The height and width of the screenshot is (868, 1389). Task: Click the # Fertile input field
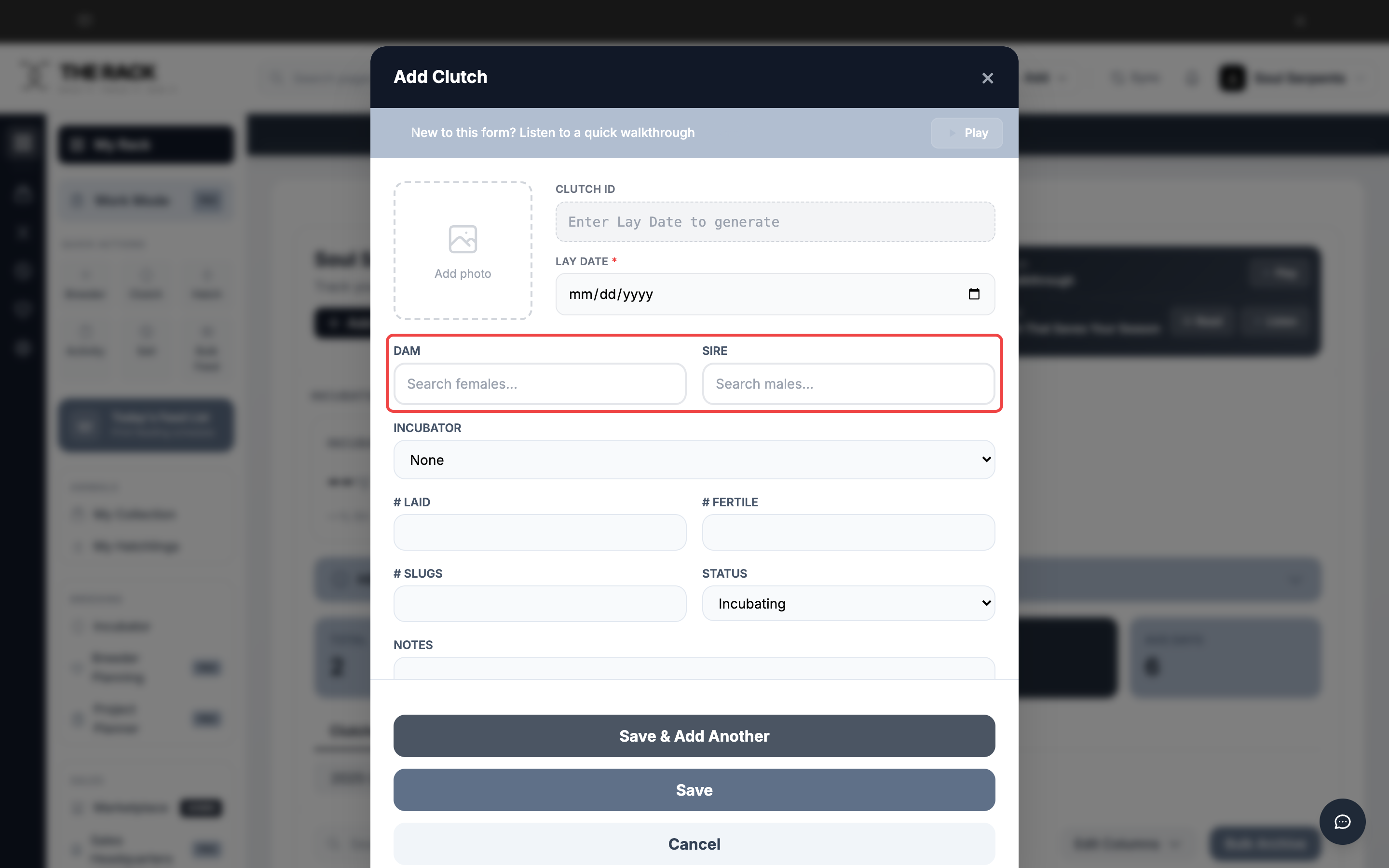point(848,532)
